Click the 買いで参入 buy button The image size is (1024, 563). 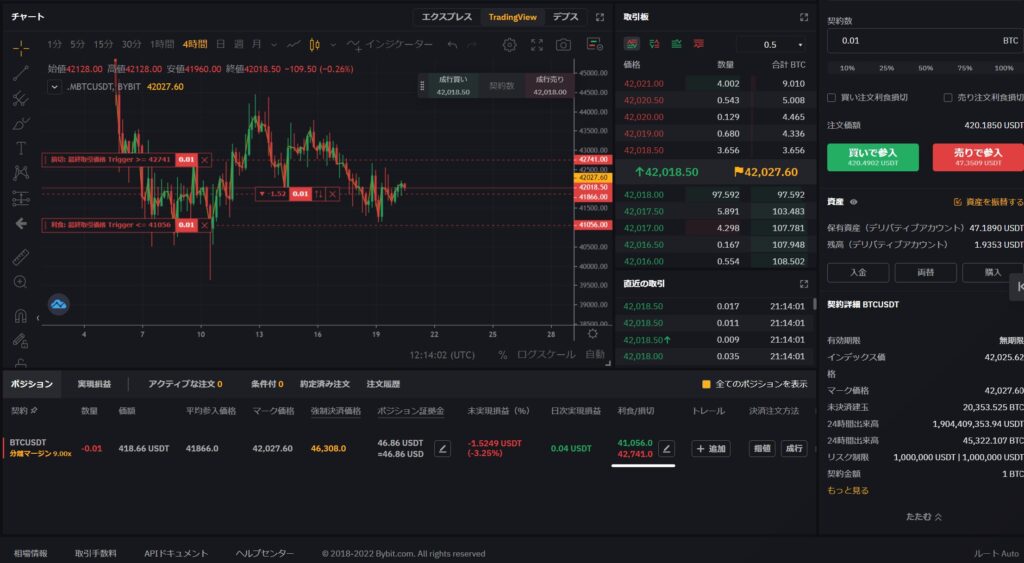click(x=872, y=157)
